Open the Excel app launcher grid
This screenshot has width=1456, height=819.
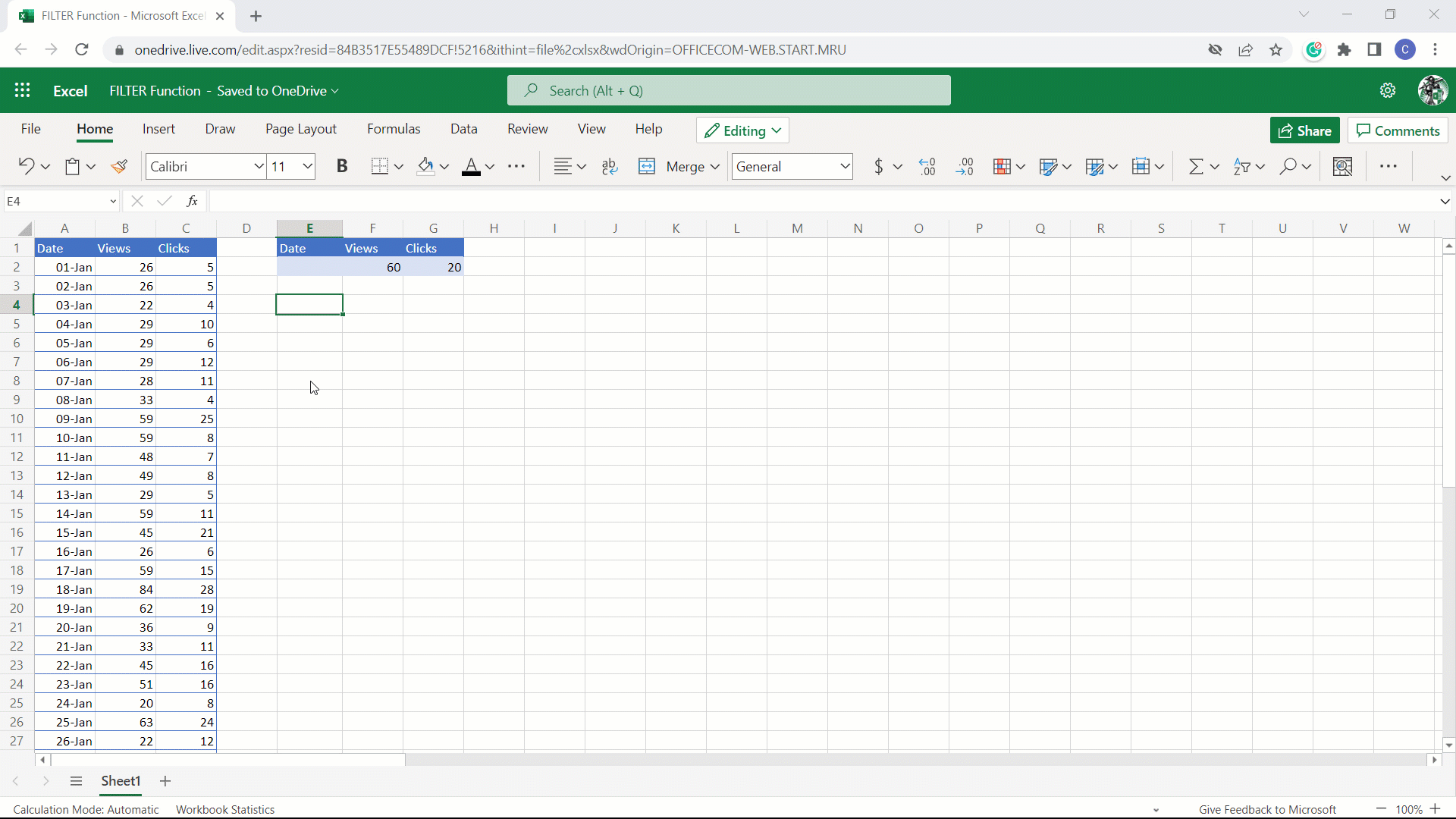[x=23, y=90]
